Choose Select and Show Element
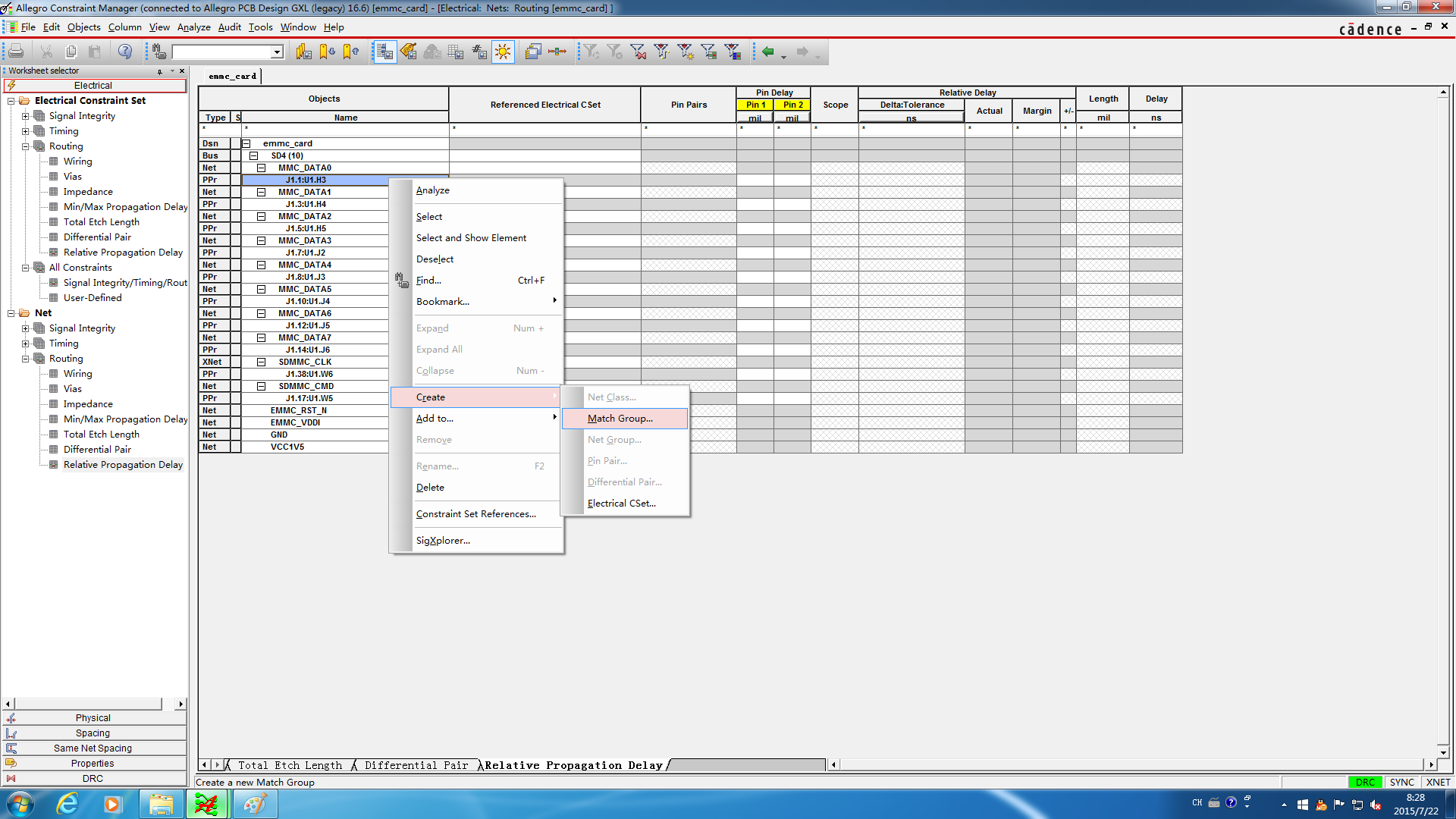Image resolution: width=1456 pixels, height=819 pixels. [476, 238]
